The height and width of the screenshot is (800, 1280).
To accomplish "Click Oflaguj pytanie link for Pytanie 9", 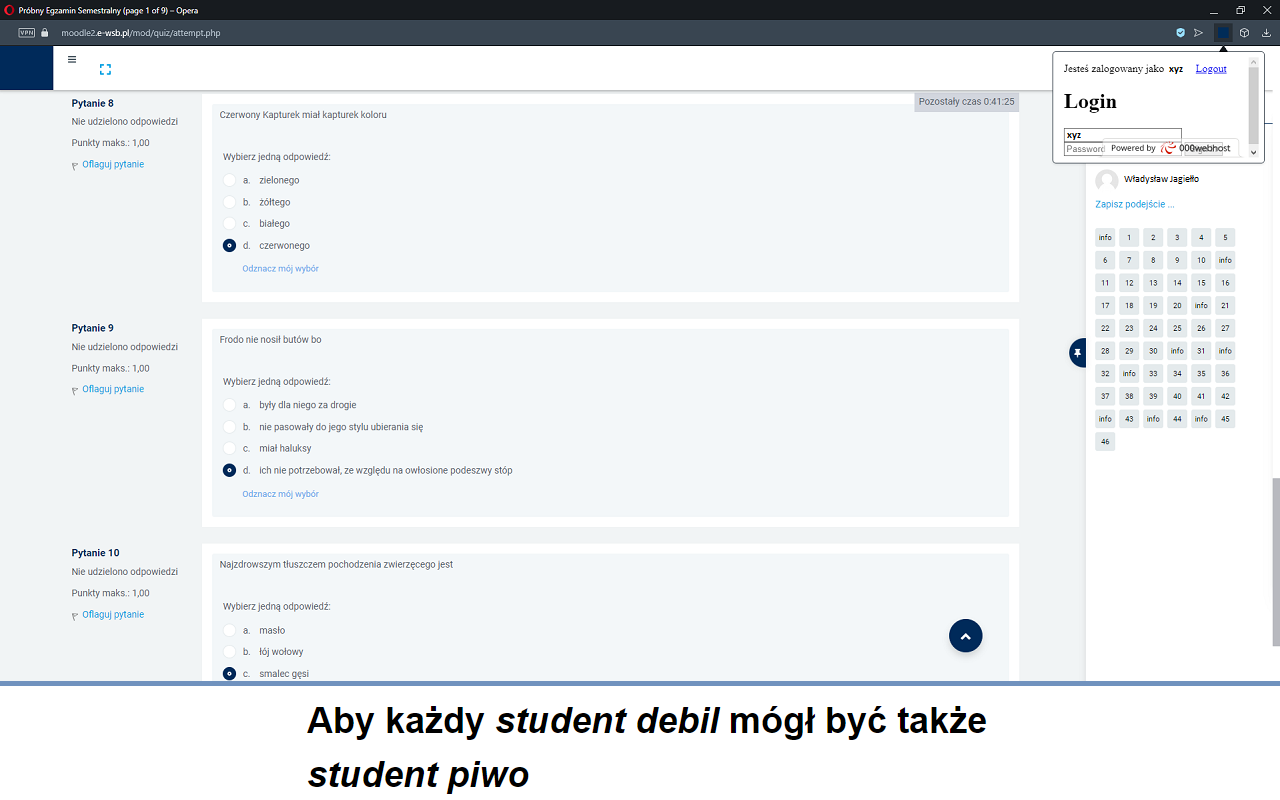I will click(113, 389).
